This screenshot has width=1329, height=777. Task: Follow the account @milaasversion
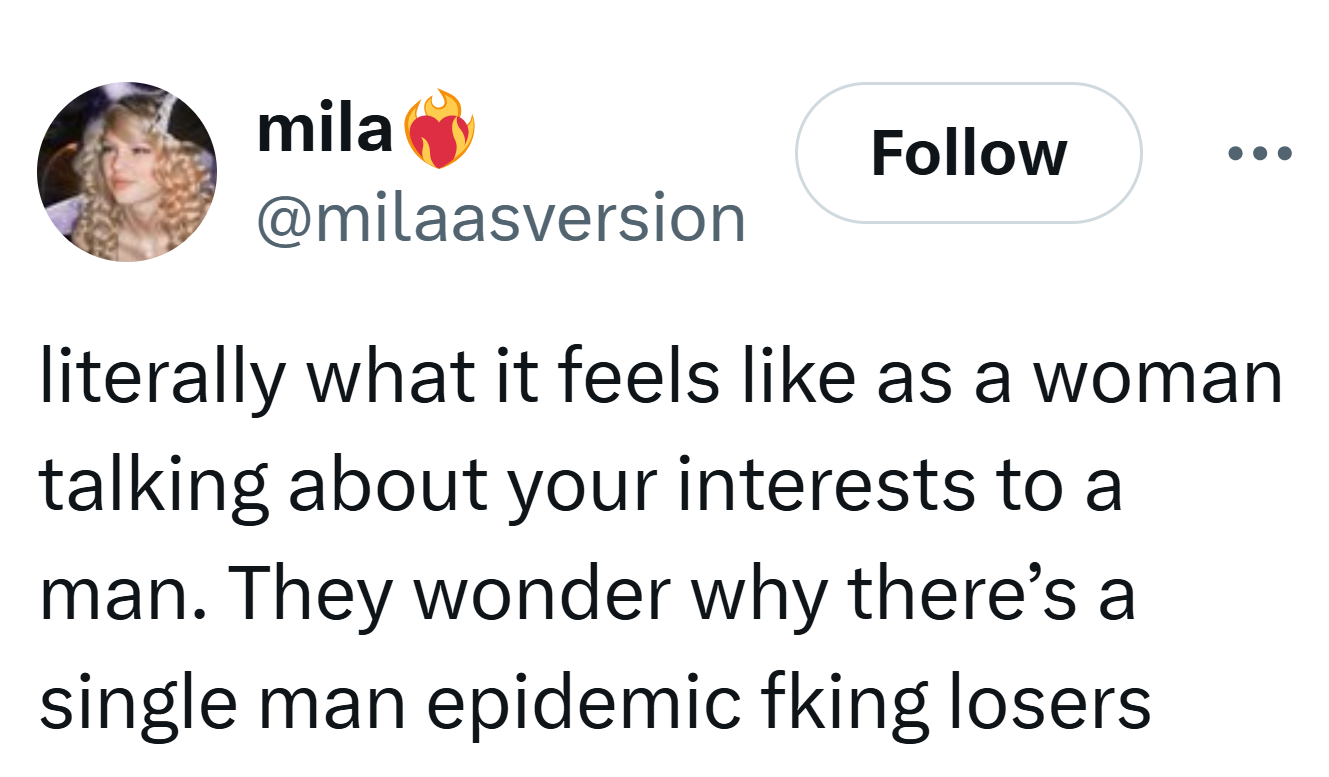click(967, 152)
